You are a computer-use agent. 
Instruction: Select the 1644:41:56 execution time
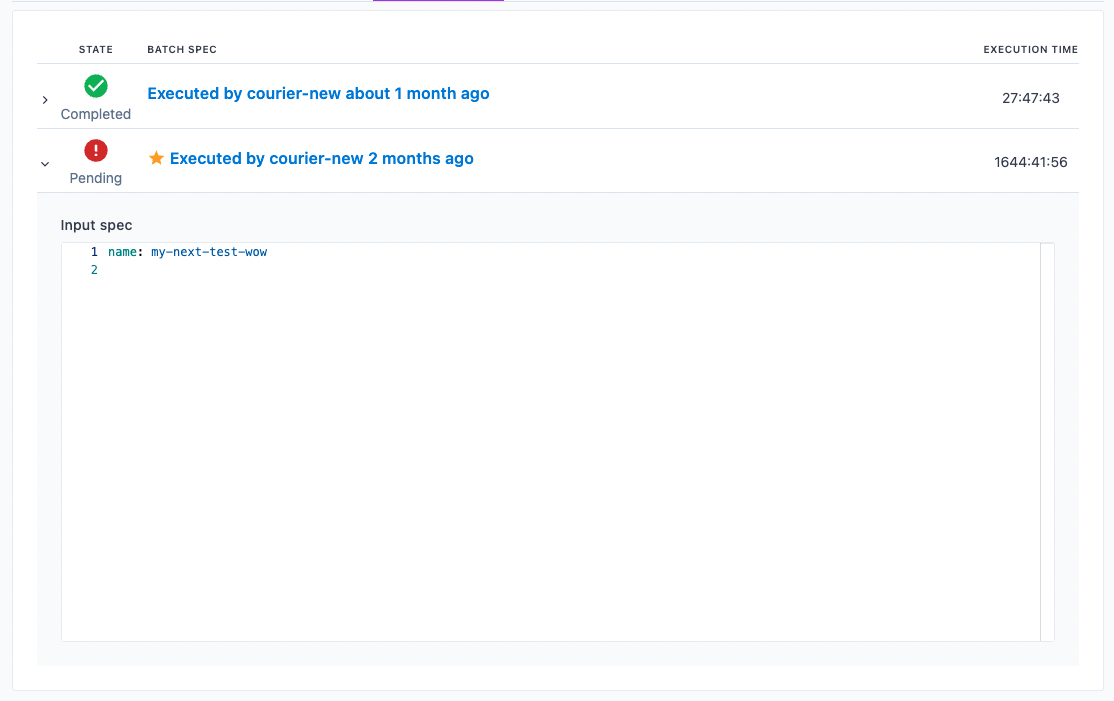(x=1030, y=162)
